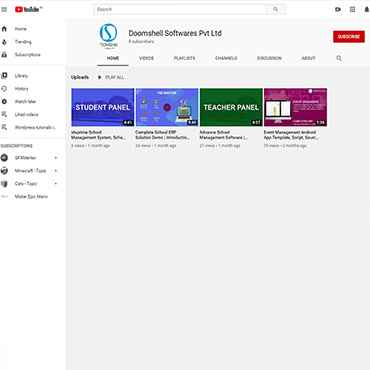Open the hamburger guide menu
Image resolution: width=370 pixels, height=370 pixels.
(x=4, y=9)
